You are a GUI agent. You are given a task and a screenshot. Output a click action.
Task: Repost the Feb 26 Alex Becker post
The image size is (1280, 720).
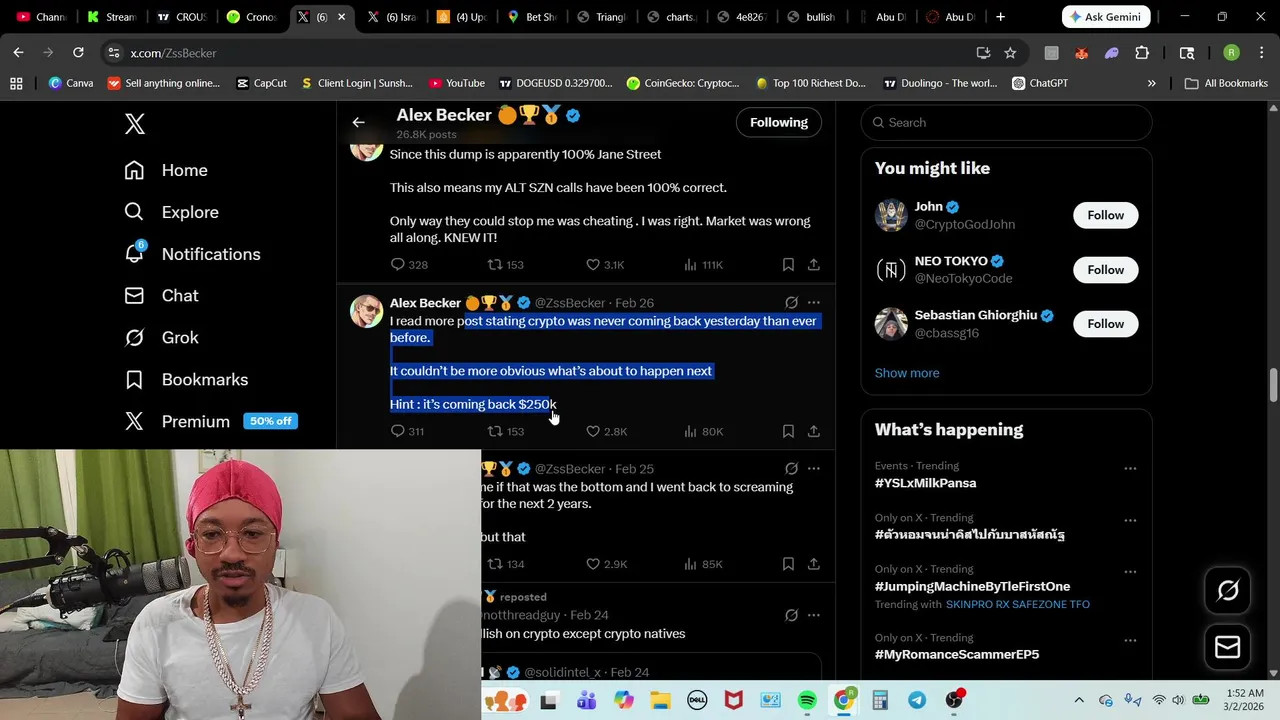click(x=505, y=431)
